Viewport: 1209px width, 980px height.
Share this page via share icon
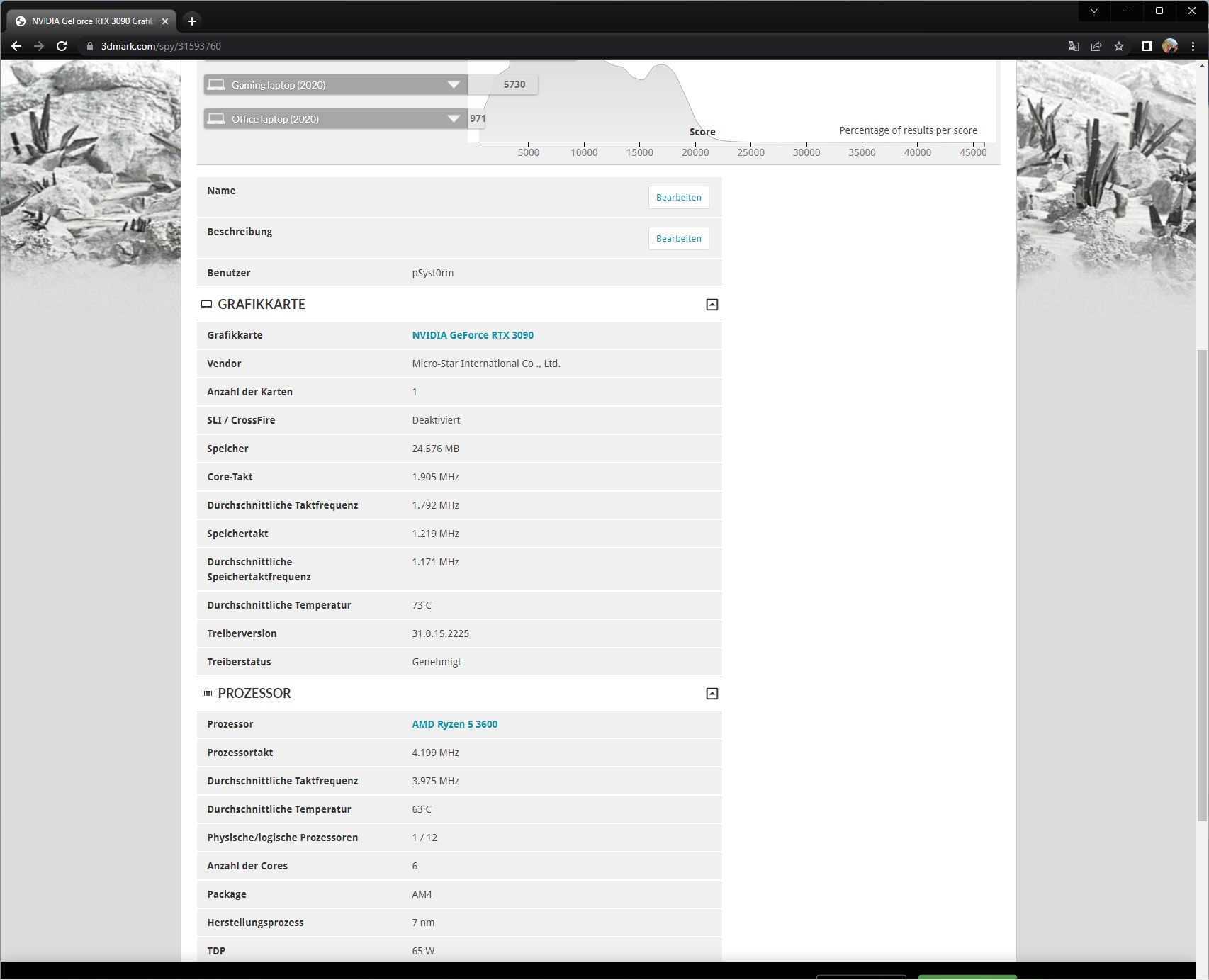pos(1096,46)
